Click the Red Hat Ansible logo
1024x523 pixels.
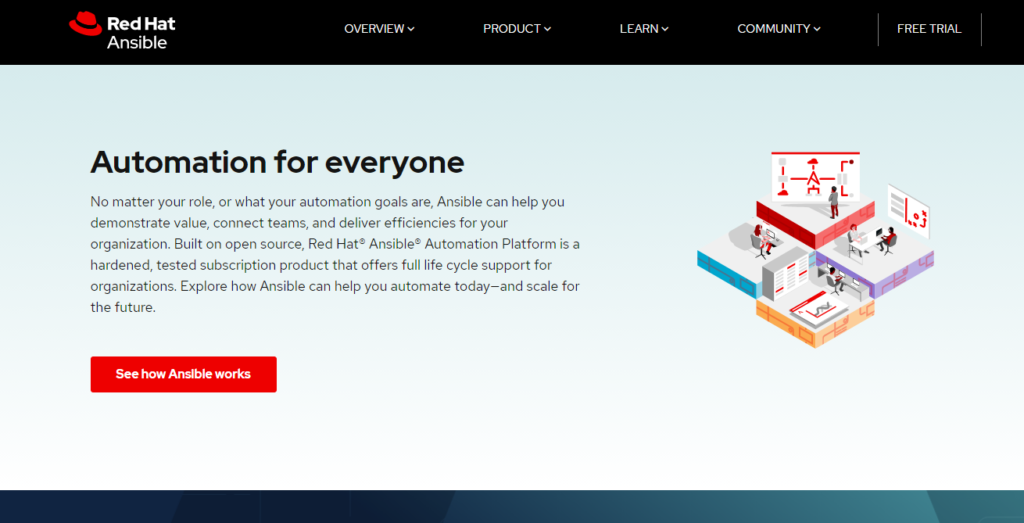point(122,31)
